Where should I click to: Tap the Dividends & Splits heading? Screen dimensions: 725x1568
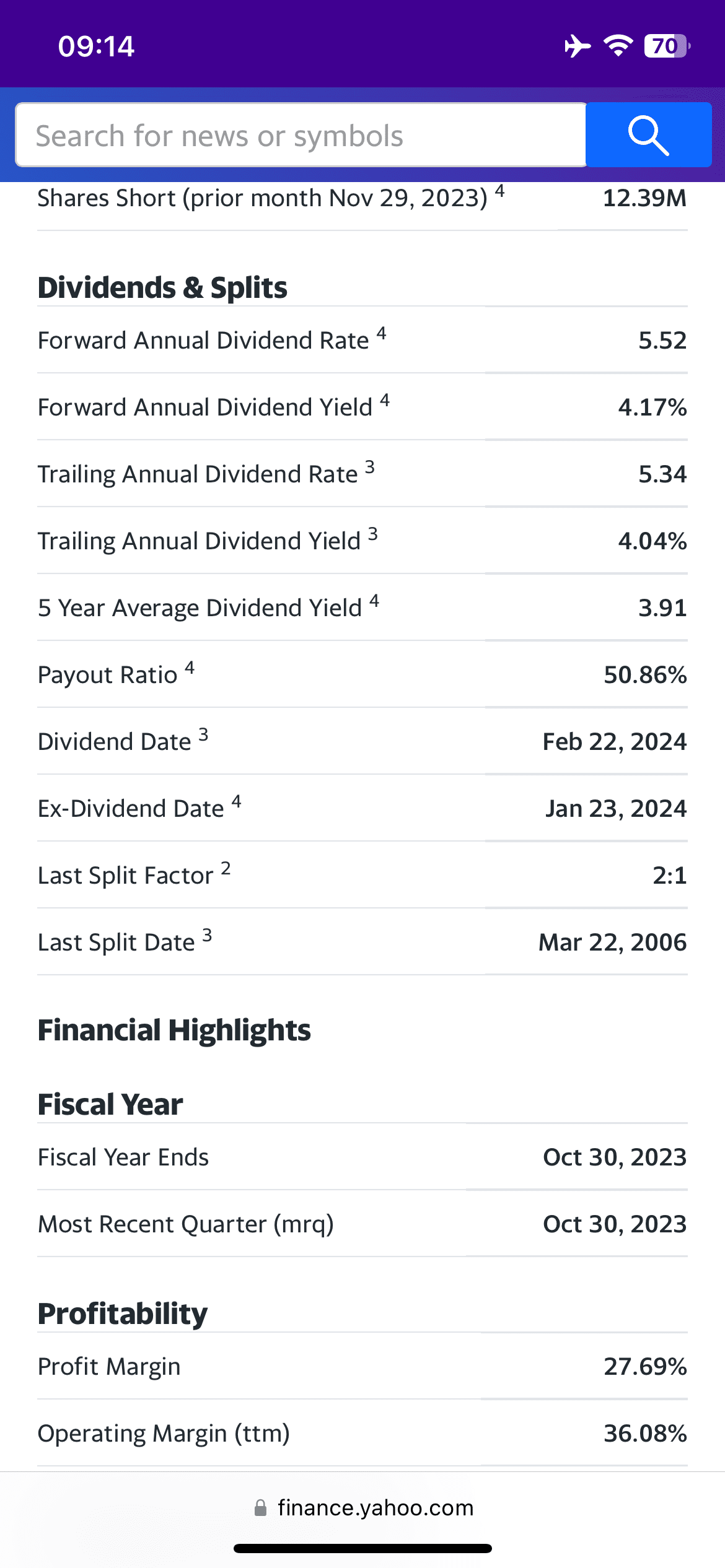tap(162, 288)
